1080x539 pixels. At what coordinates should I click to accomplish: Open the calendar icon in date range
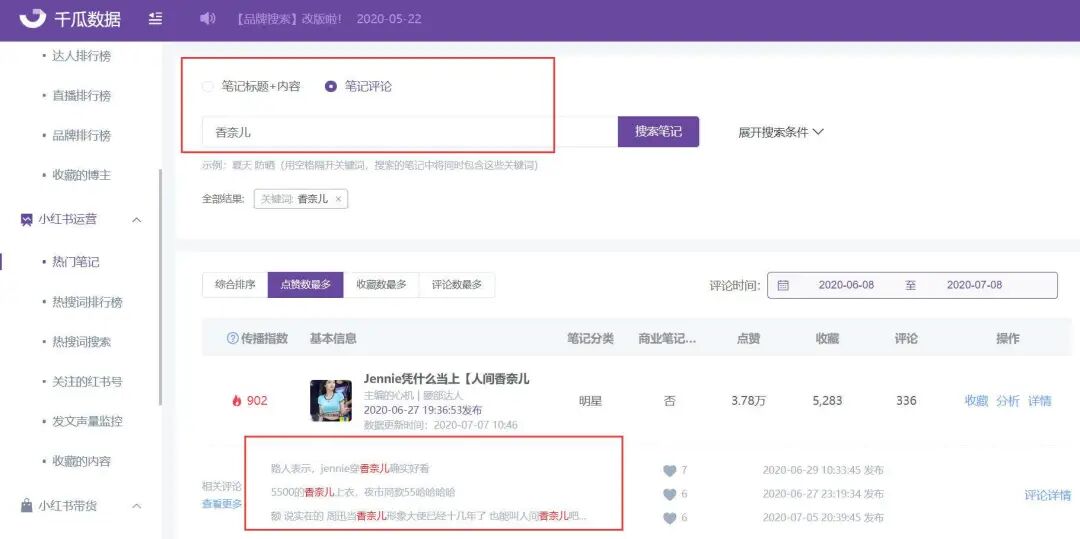pos(783,285)
